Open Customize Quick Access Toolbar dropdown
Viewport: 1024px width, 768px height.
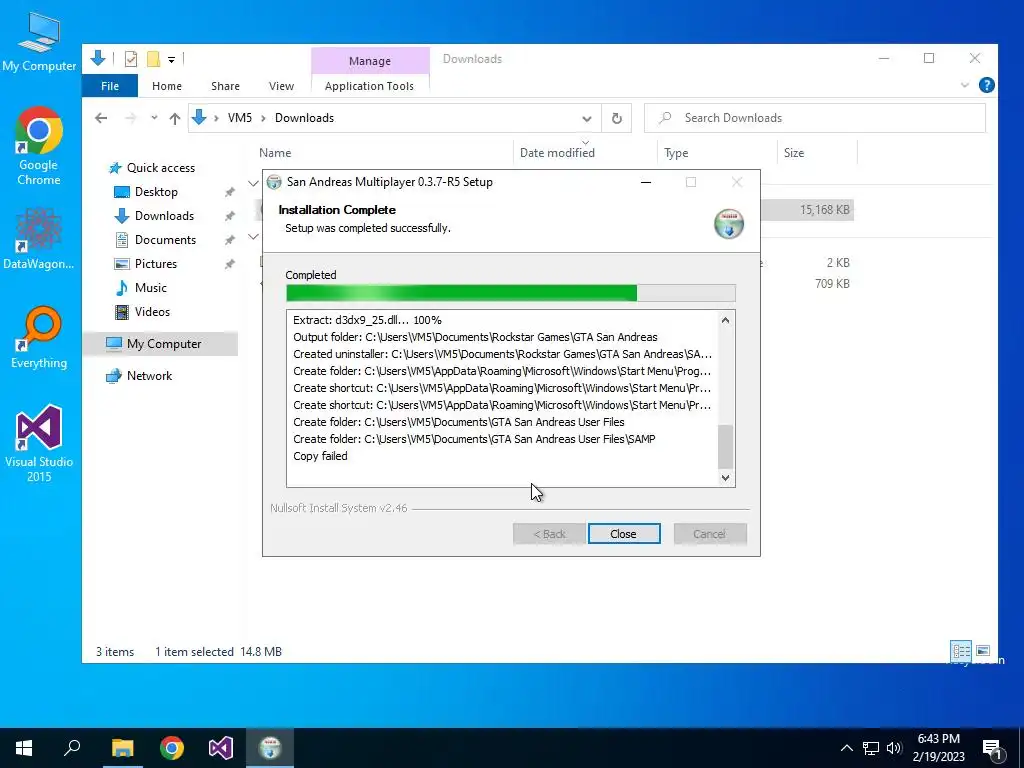pyautogui.click(x=171, y=59)
